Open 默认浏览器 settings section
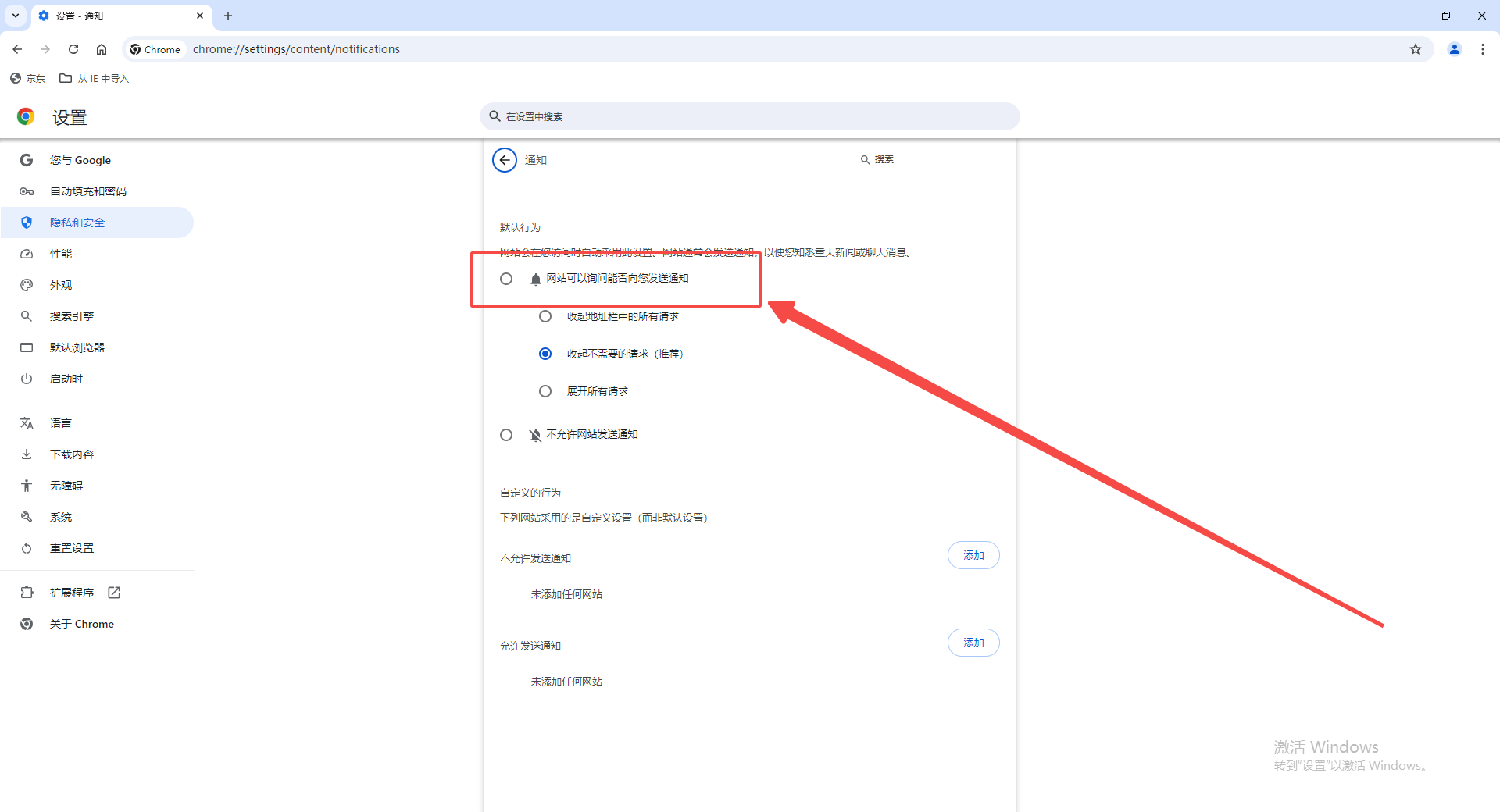 pyautogui.click(x=98, y=347)
